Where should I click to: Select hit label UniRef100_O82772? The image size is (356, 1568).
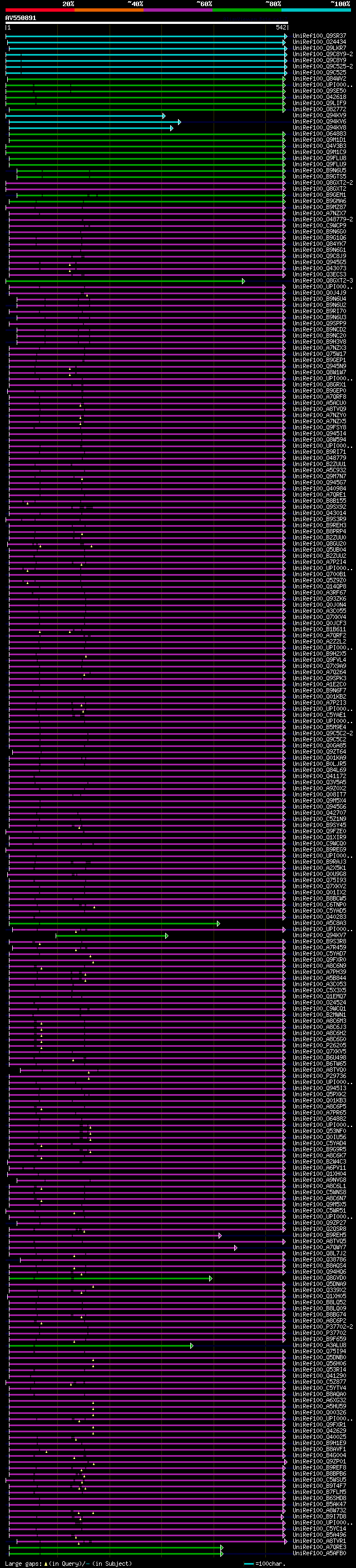[319, 109]
